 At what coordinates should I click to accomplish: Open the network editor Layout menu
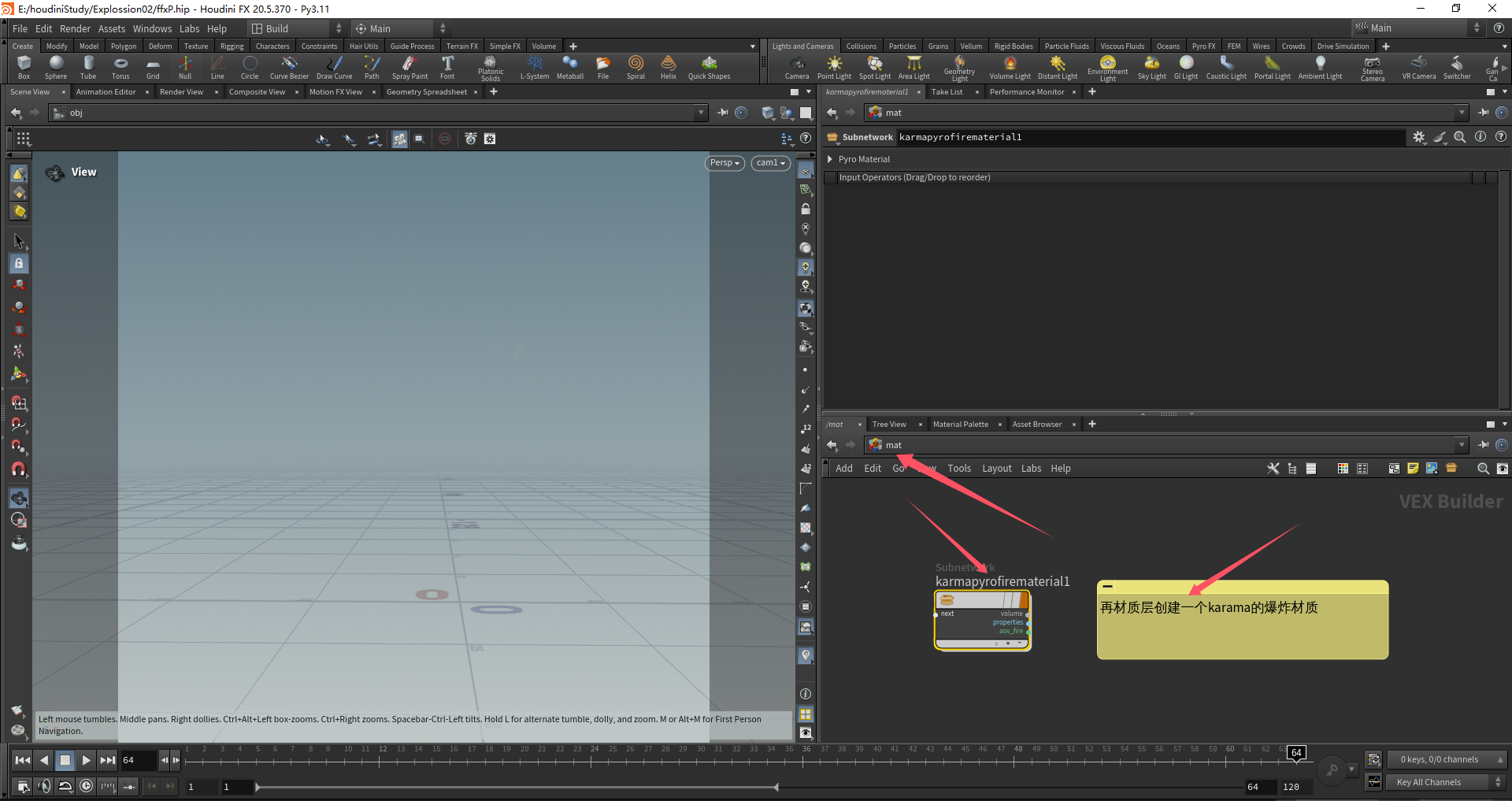[x=996, y=469]
